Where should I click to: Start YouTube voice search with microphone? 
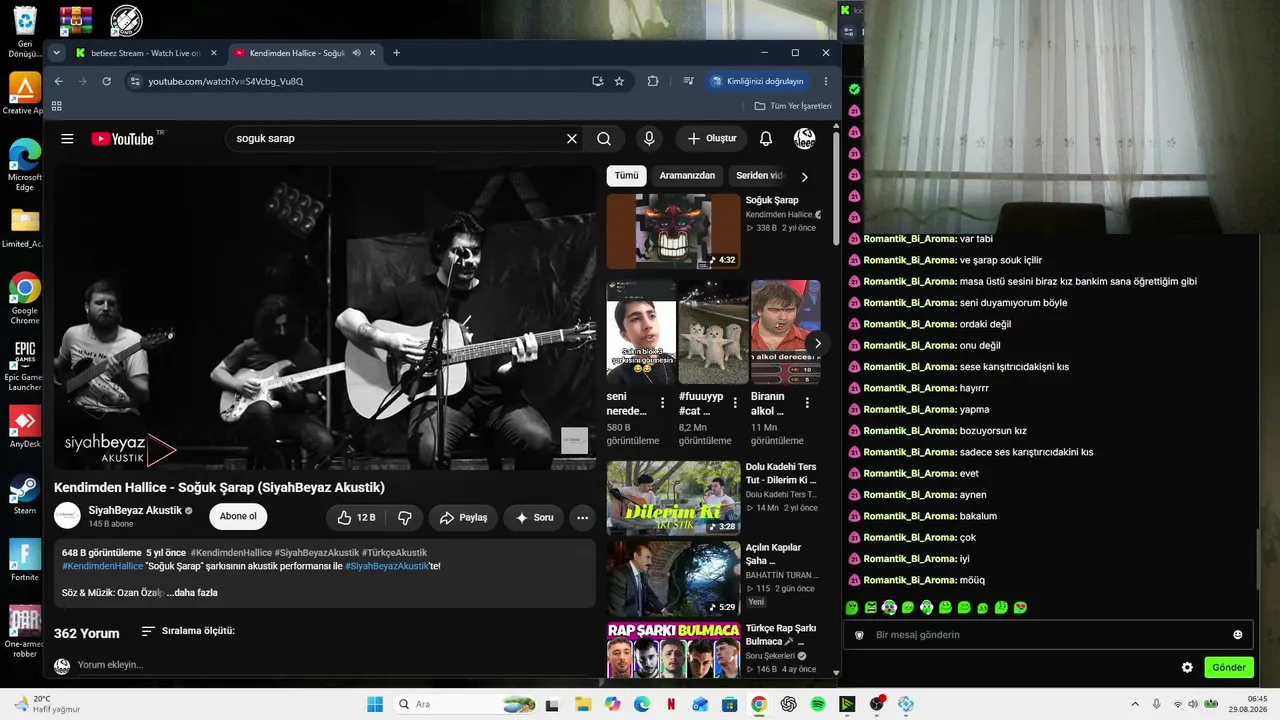(649, 139)
